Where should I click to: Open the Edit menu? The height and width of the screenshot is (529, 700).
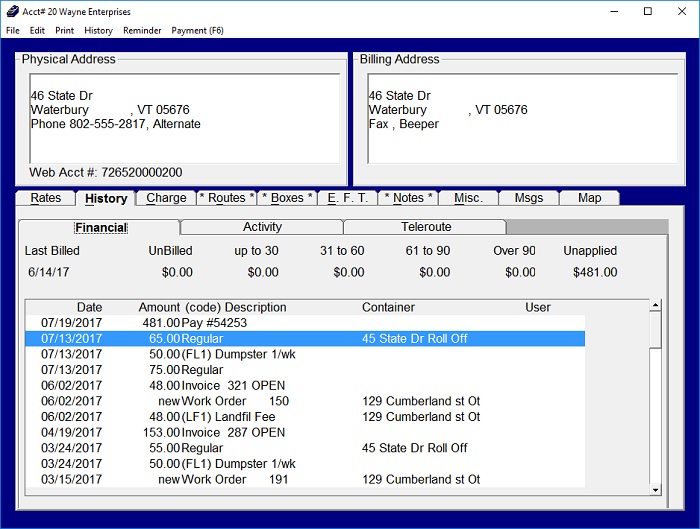pos(37,31)
